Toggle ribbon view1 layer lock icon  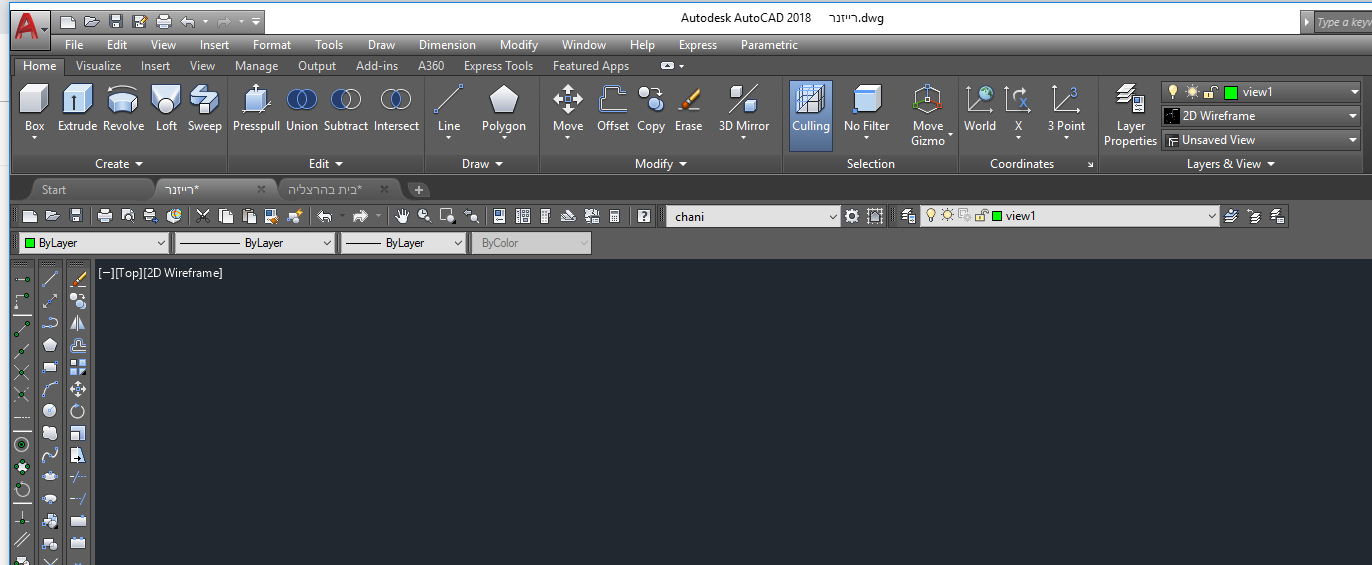1211,91
